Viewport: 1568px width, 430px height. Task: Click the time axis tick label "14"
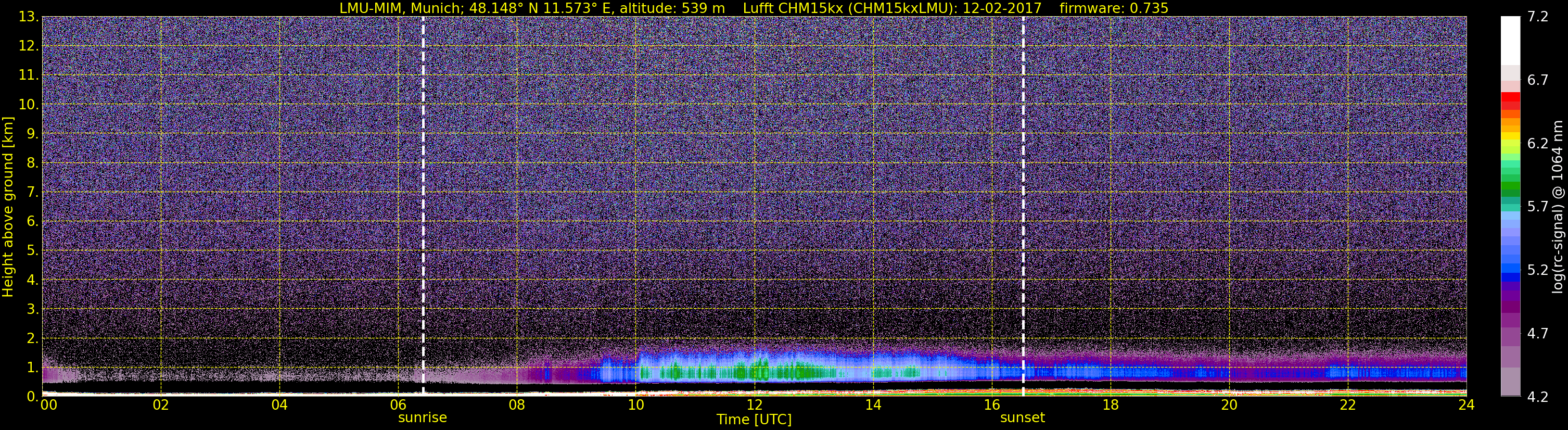pos(873,405)
